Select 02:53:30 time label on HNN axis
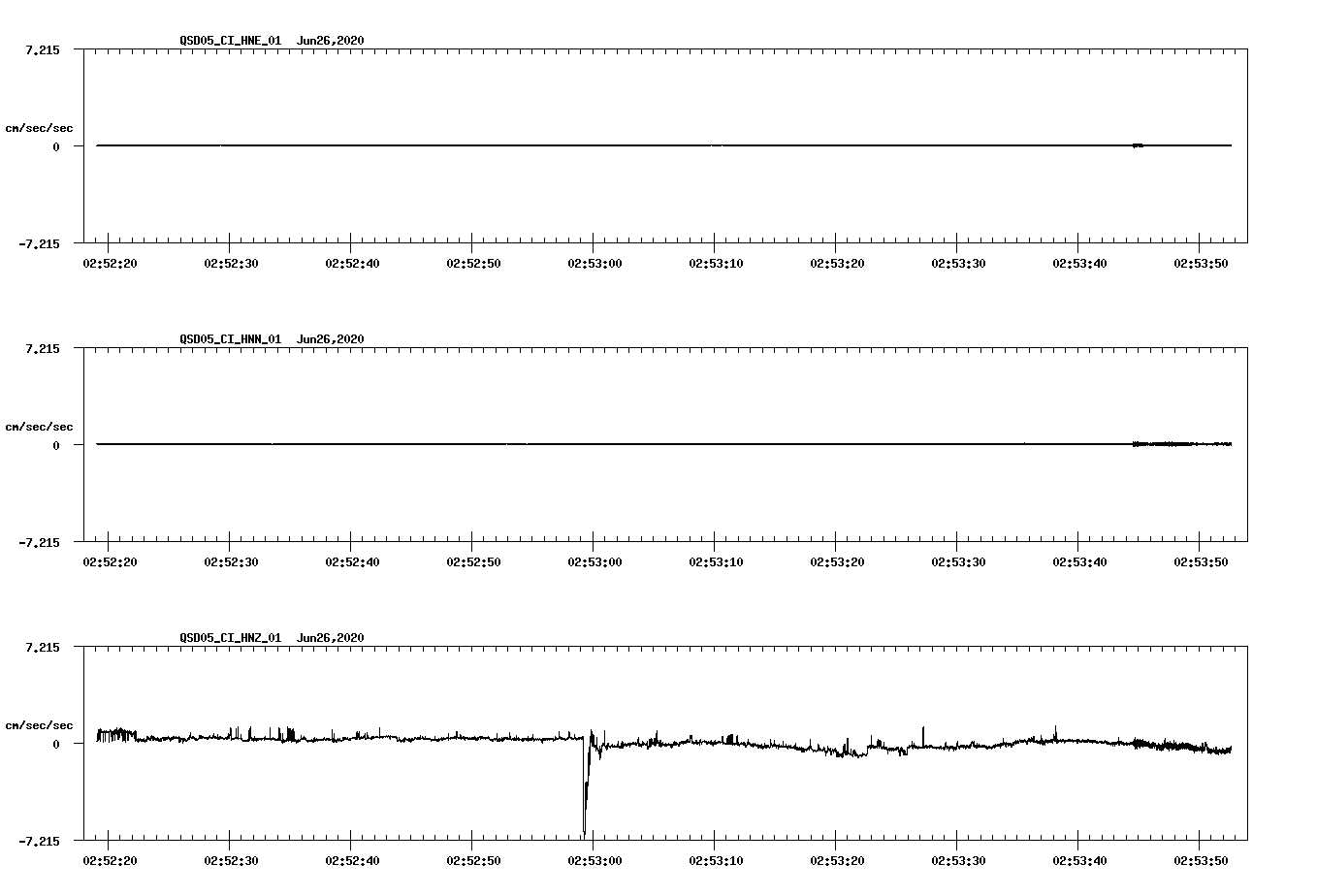The width and height of the screenshot is (1317, 896). (958, 562)
